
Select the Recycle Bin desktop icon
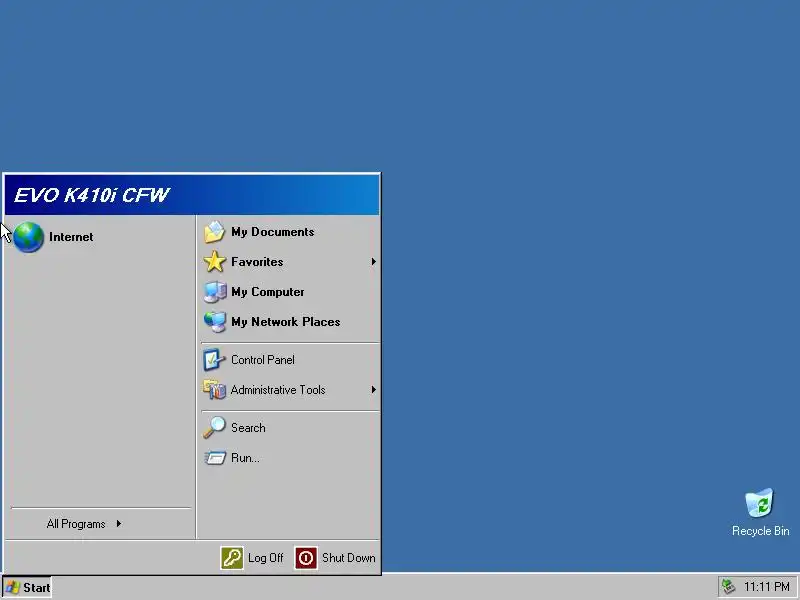pos(759,503)
